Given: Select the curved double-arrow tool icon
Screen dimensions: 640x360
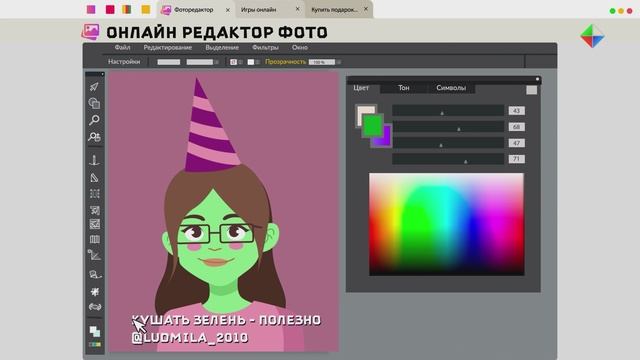Looking at the screenshot, I should point(95,307).
